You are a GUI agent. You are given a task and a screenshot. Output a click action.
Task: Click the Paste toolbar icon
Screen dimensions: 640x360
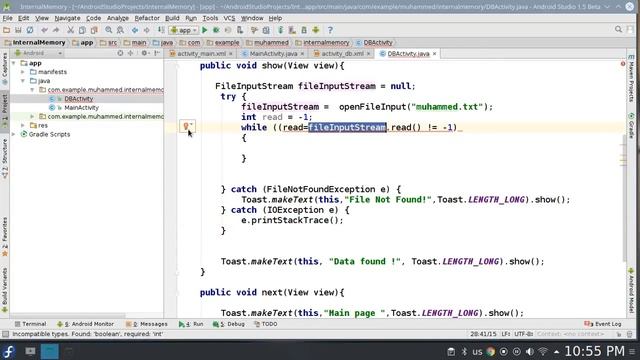pyautogui.click(x=94, y=30)
